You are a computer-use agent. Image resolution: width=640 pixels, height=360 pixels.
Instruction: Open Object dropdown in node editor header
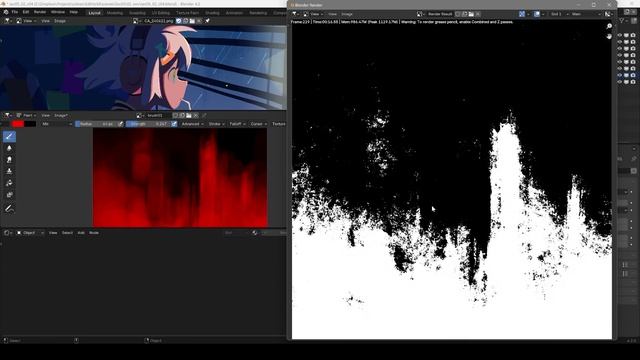30,233
